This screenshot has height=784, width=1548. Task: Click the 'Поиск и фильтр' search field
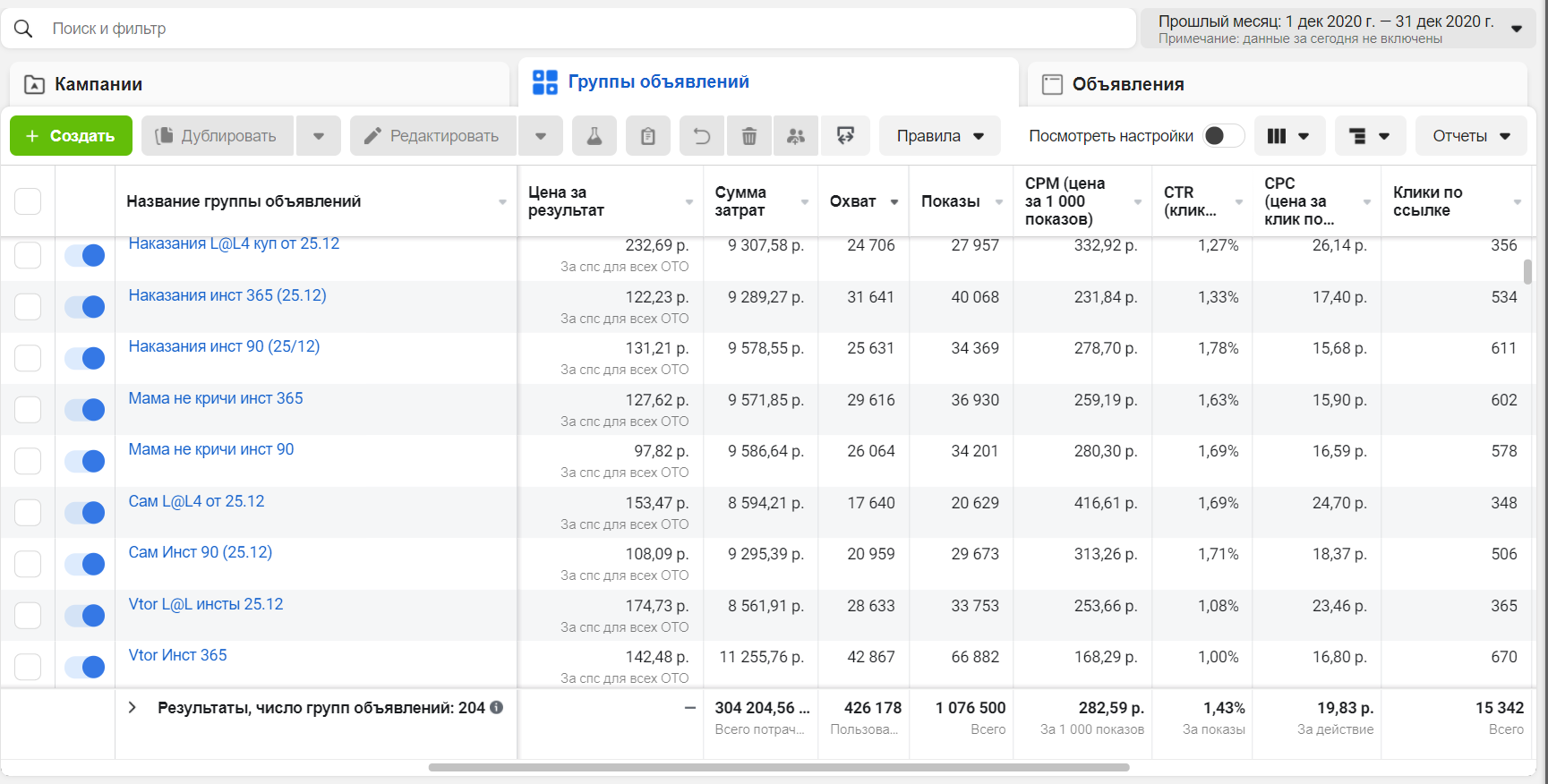[x=573, y=29]
